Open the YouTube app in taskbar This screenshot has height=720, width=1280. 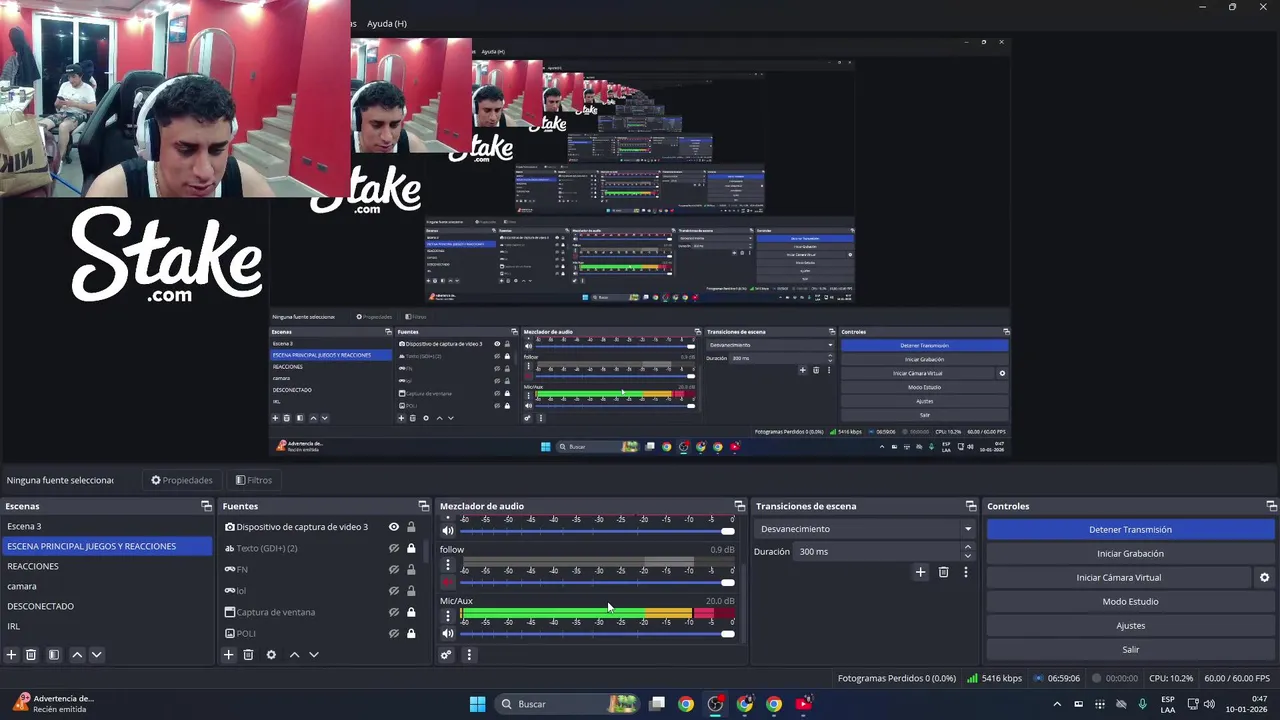pos(803,704)
